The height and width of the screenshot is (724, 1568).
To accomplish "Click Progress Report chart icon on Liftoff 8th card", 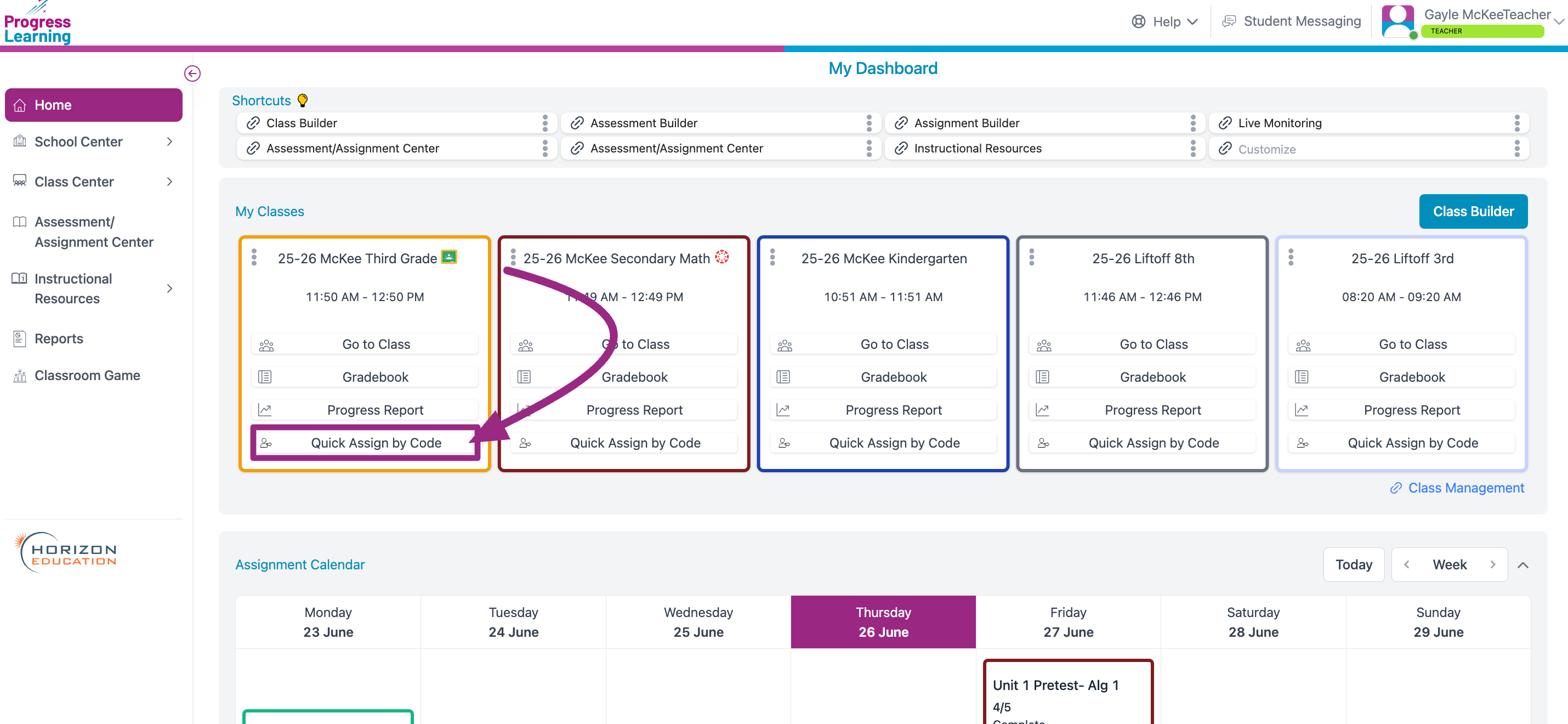I will pos(1043,410).
